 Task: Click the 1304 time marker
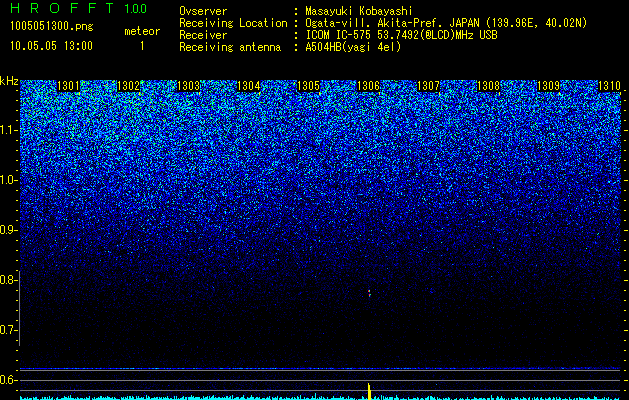point(249,86)
